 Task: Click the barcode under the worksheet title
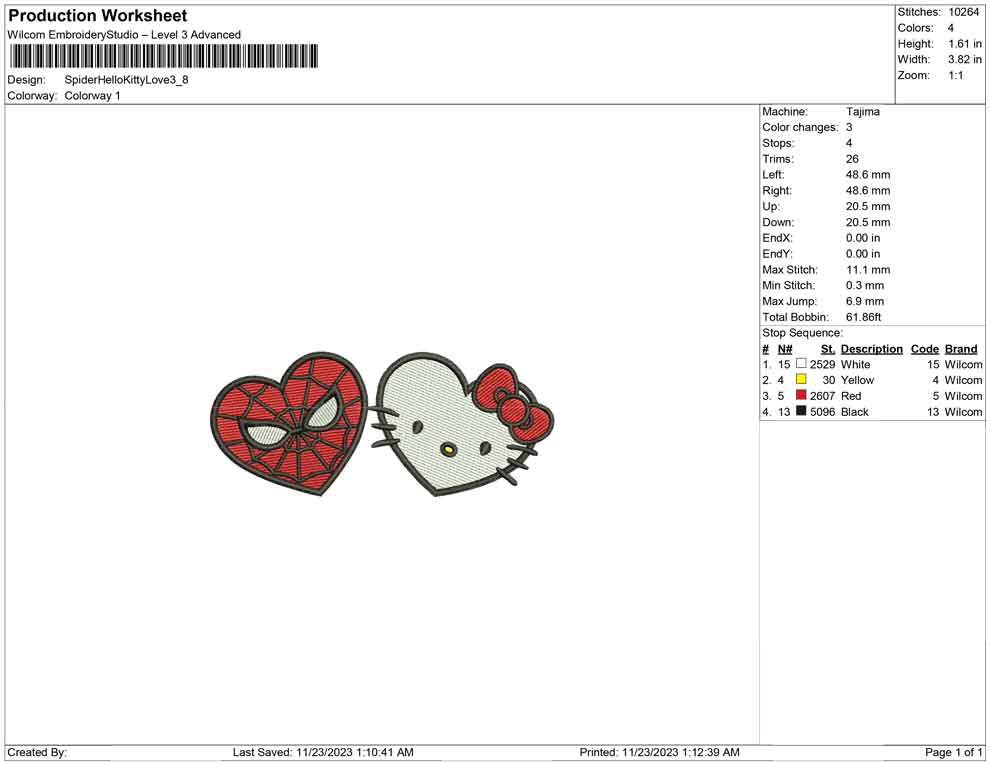click(x=164, y=56)
